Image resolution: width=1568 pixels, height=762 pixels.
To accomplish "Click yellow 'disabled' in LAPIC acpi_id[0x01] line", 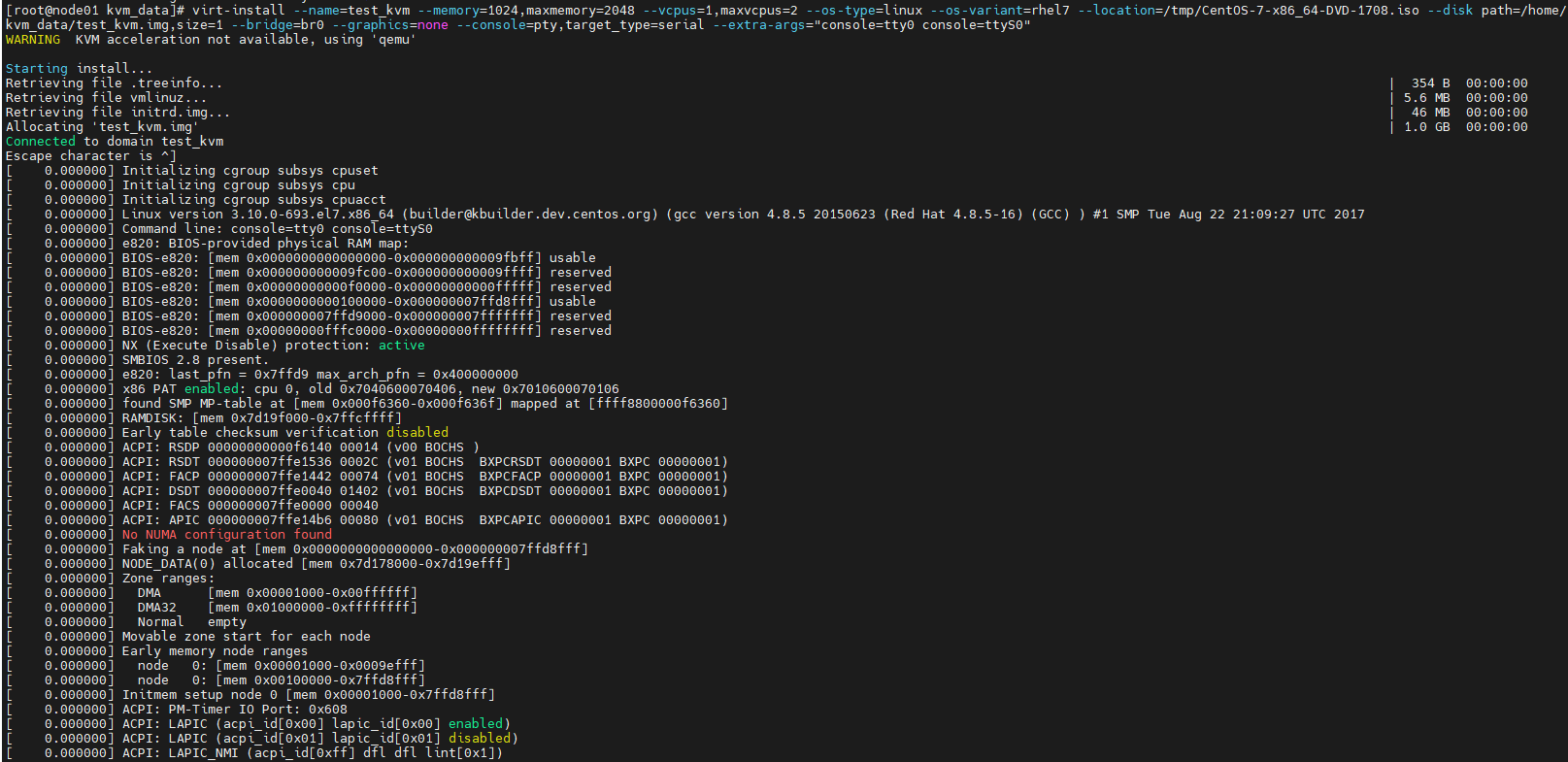I will (479, 738).
